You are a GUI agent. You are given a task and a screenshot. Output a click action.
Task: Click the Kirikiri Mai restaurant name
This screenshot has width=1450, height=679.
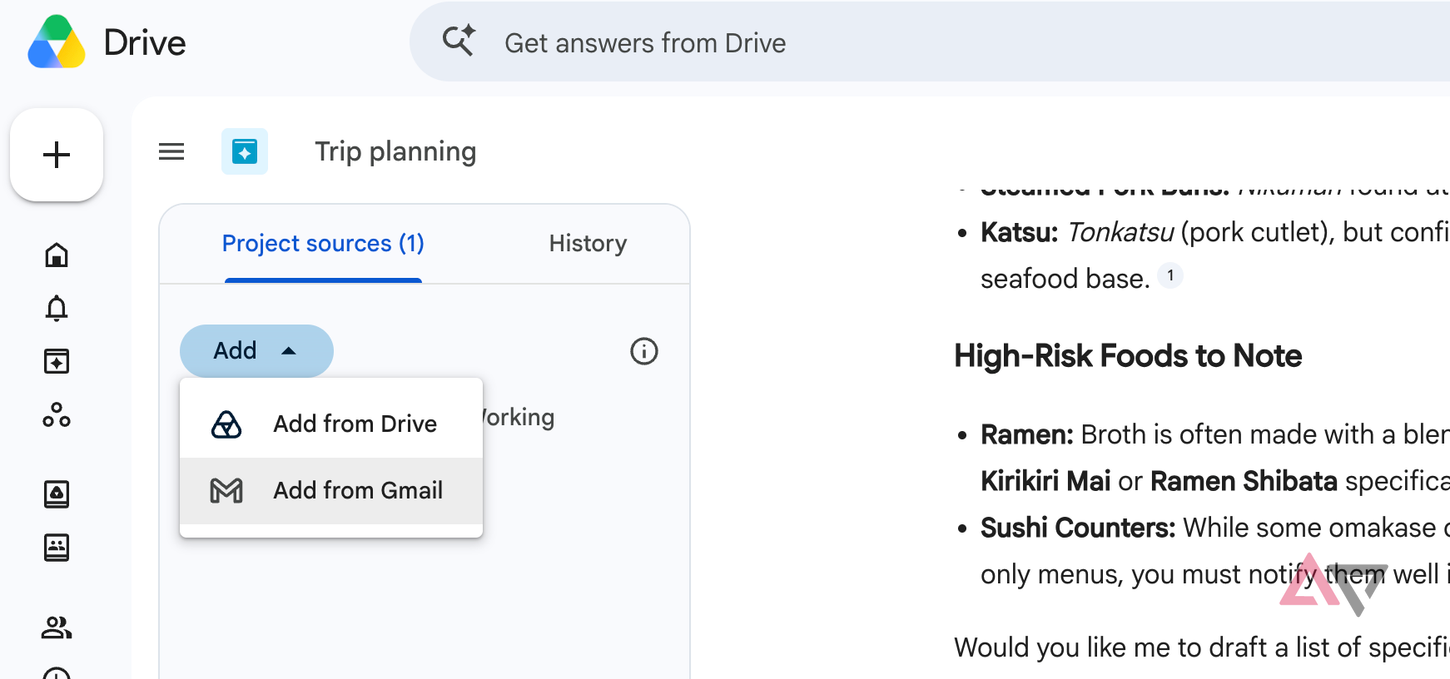pyautogui.click(x=1046, y=481)
